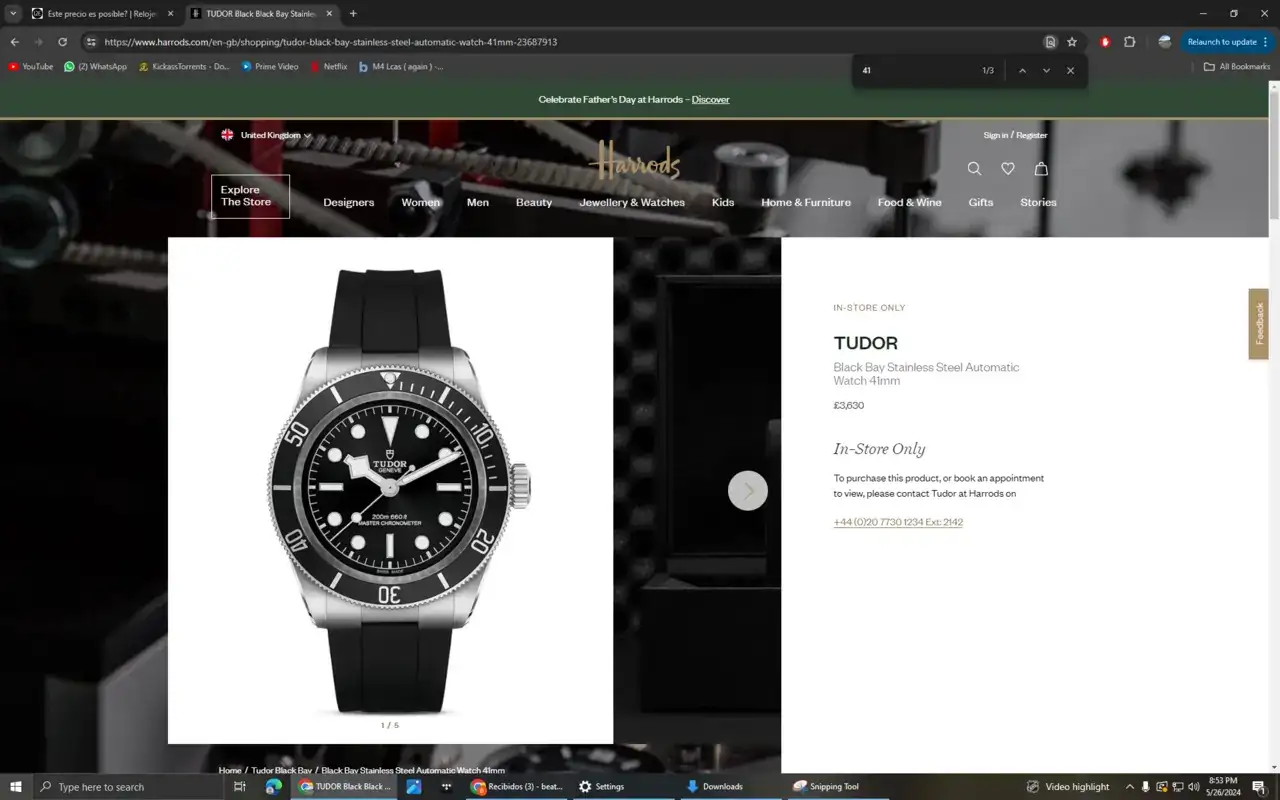This screenshot has width=1280, height=800.
Task: Reload the page in Chrome
Action: [62, 42]
